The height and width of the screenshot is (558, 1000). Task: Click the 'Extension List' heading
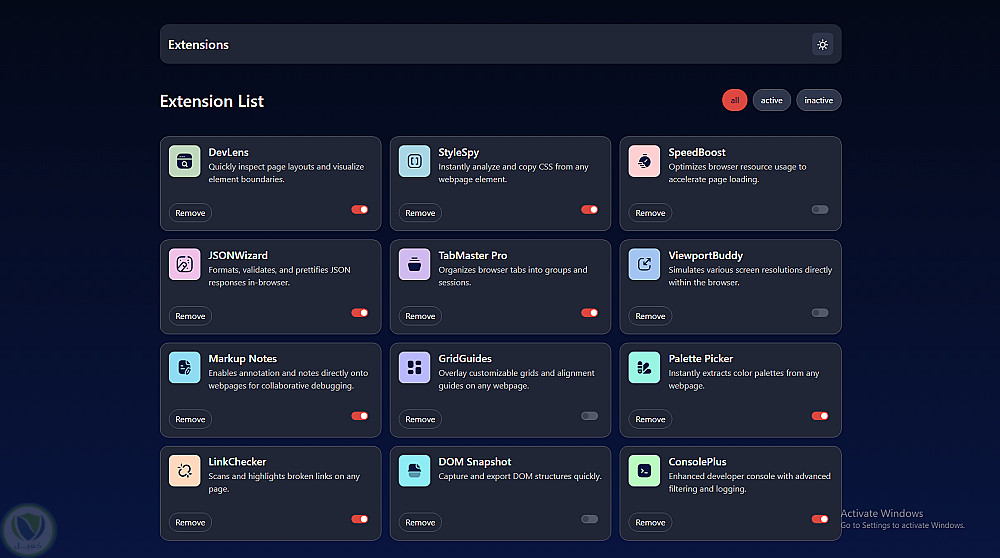(x=212, y=101)
